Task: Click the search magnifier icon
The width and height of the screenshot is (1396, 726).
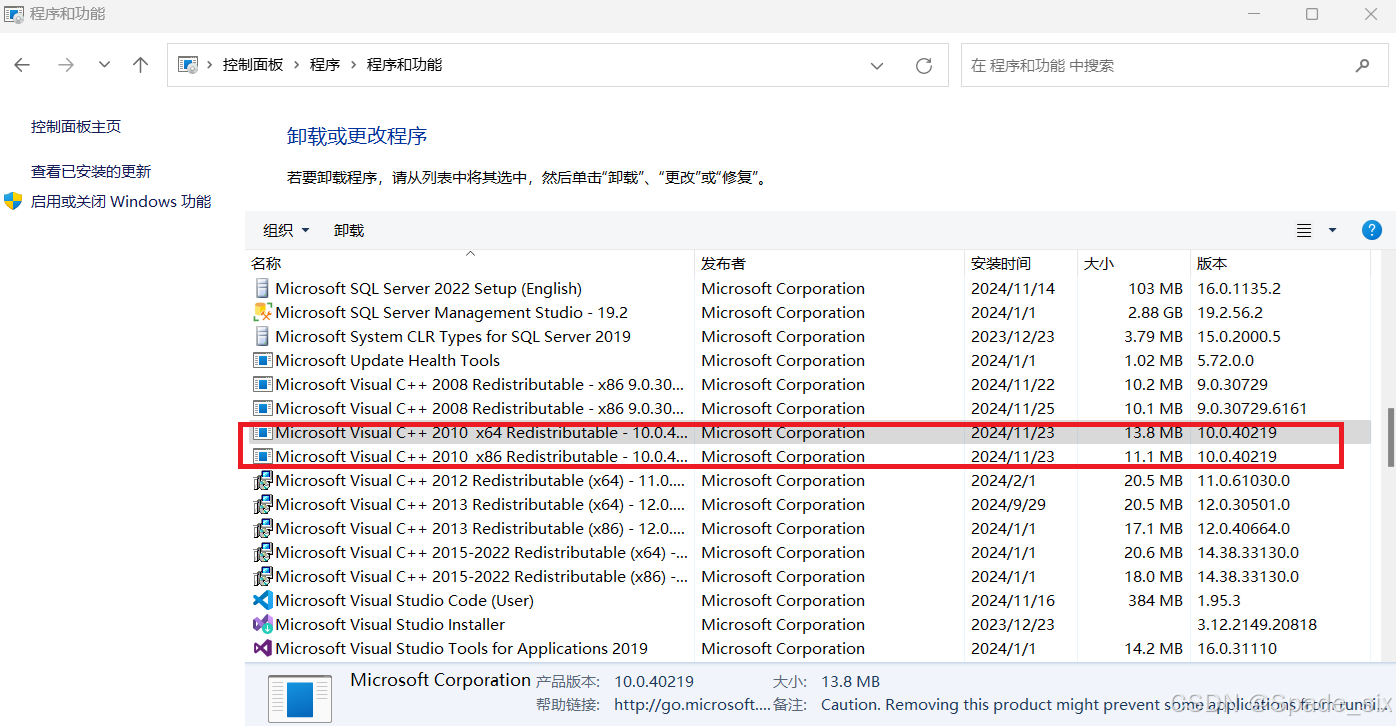Action: (1362, 64)
